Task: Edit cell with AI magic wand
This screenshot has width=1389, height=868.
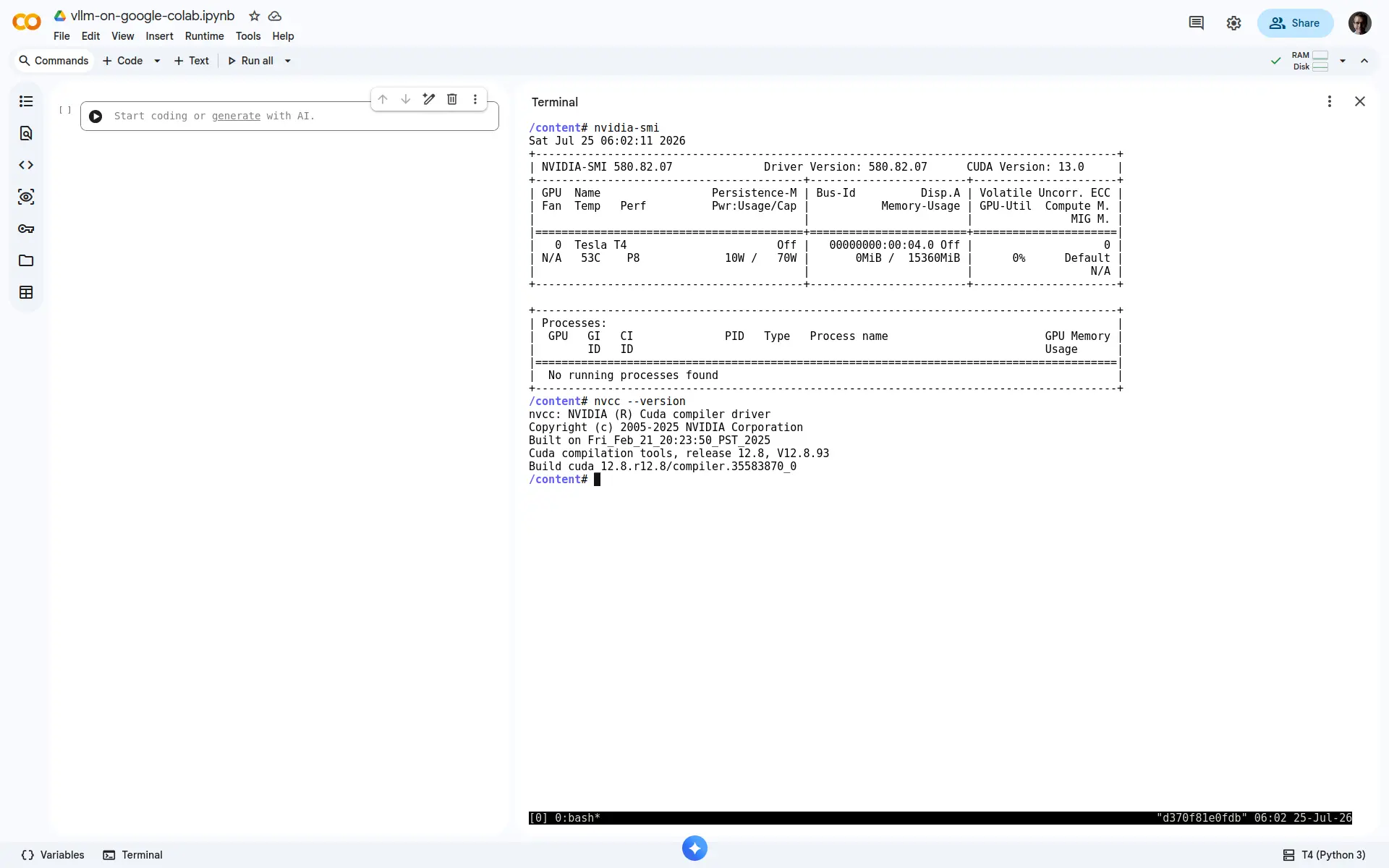Action: point(429,99)
